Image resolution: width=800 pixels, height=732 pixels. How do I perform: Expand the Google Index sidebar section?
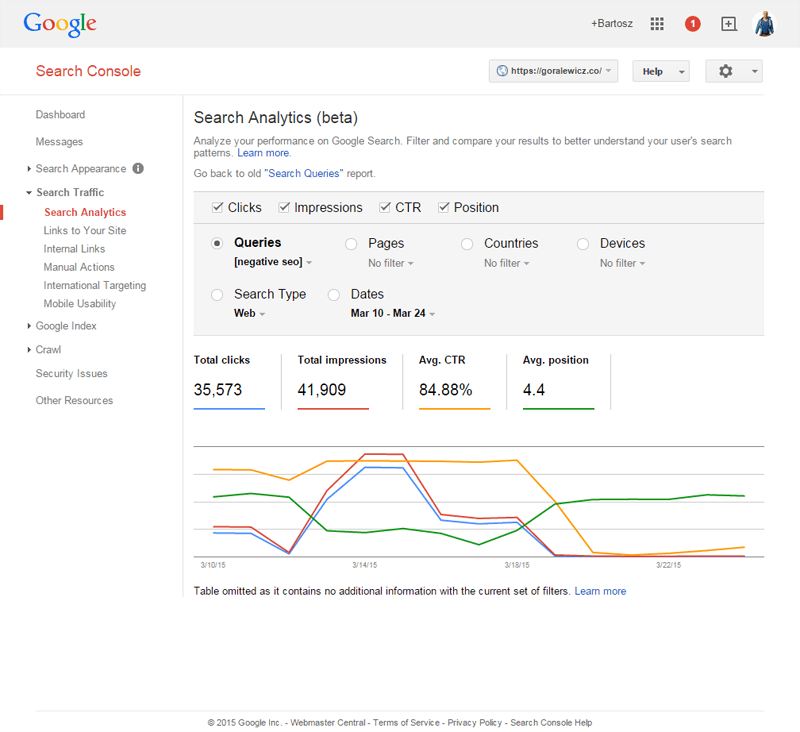(65, 326)
